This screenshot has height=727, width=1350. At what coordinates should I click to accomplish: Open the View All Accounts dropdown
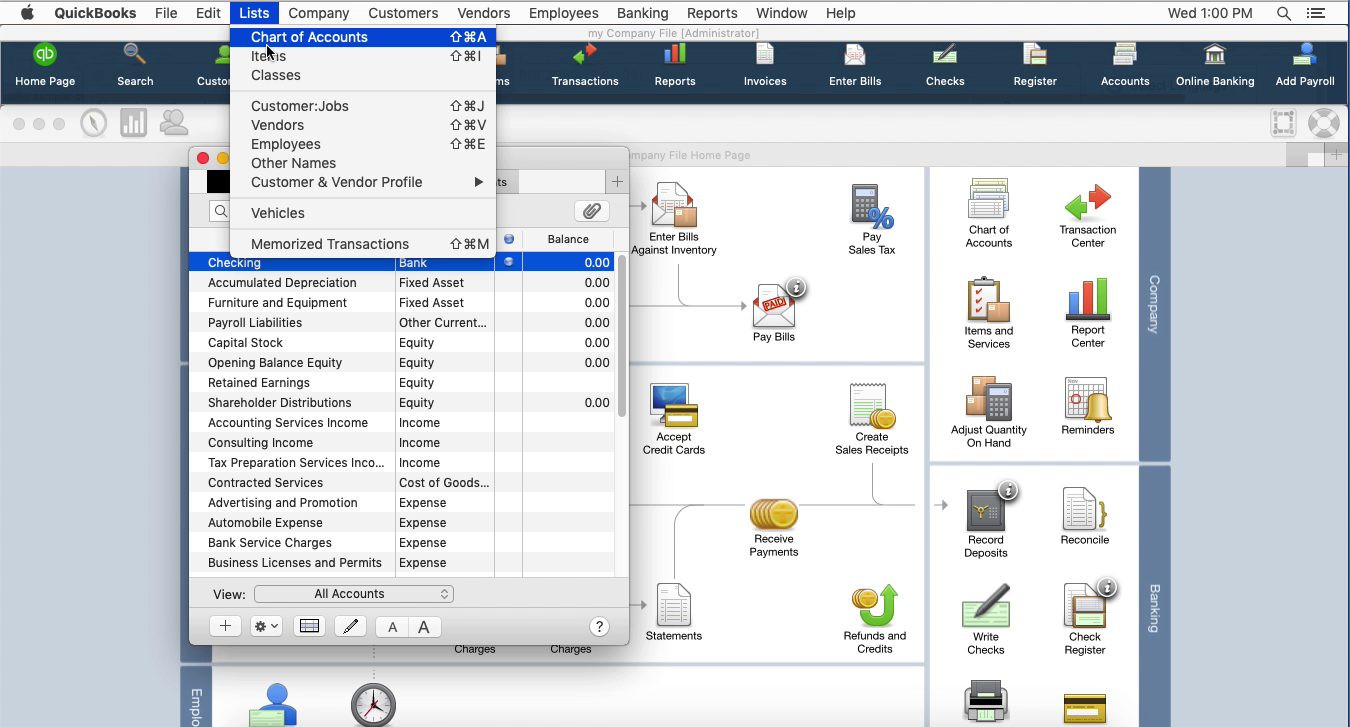coord(354,594)
